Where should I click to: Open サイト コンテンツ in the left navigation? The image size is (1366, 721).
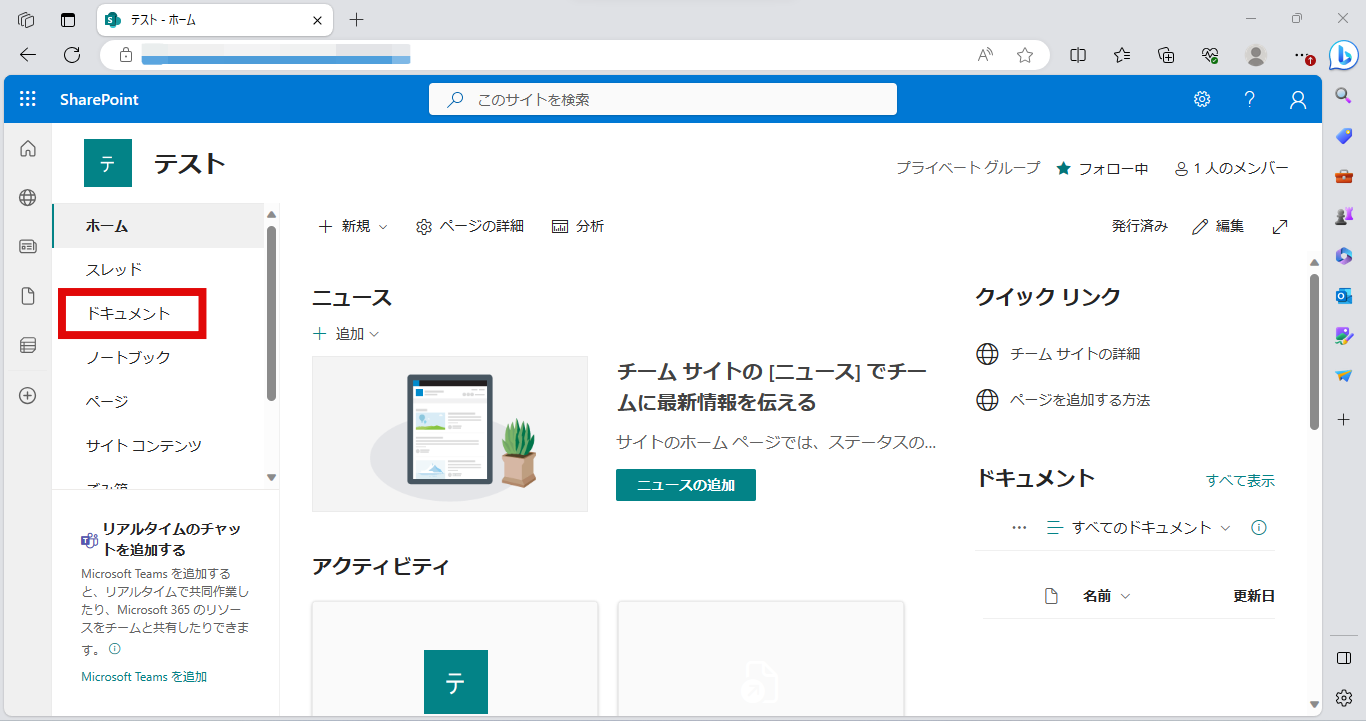[143, 446]
